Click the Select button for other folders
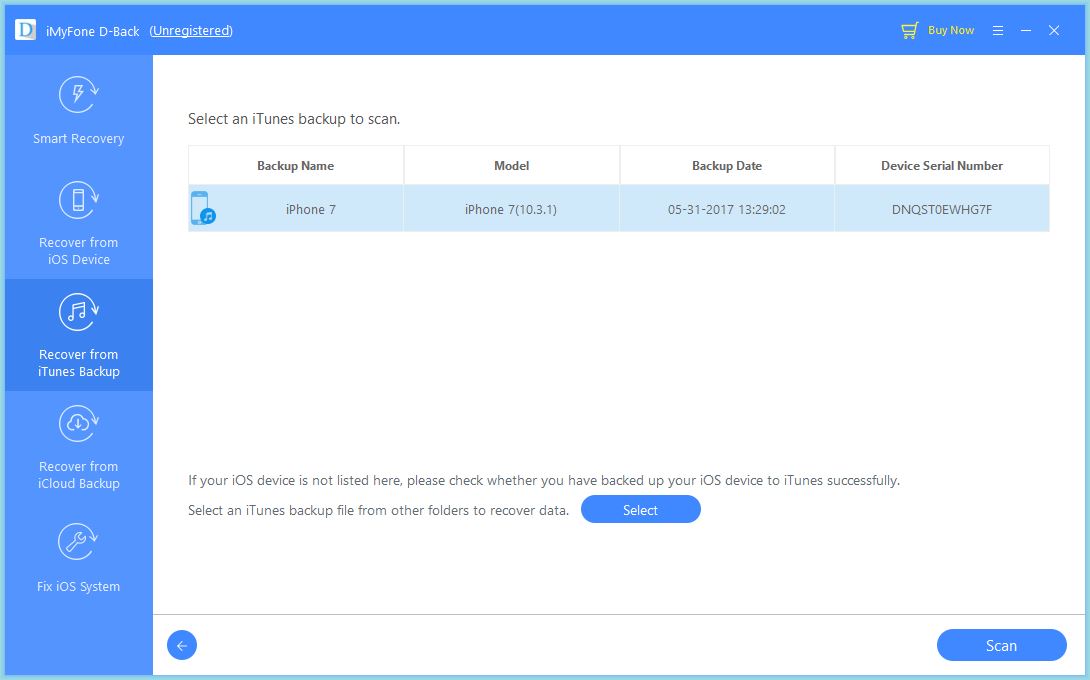Viewport: 1090px width, 680px height. pos(640,509)
